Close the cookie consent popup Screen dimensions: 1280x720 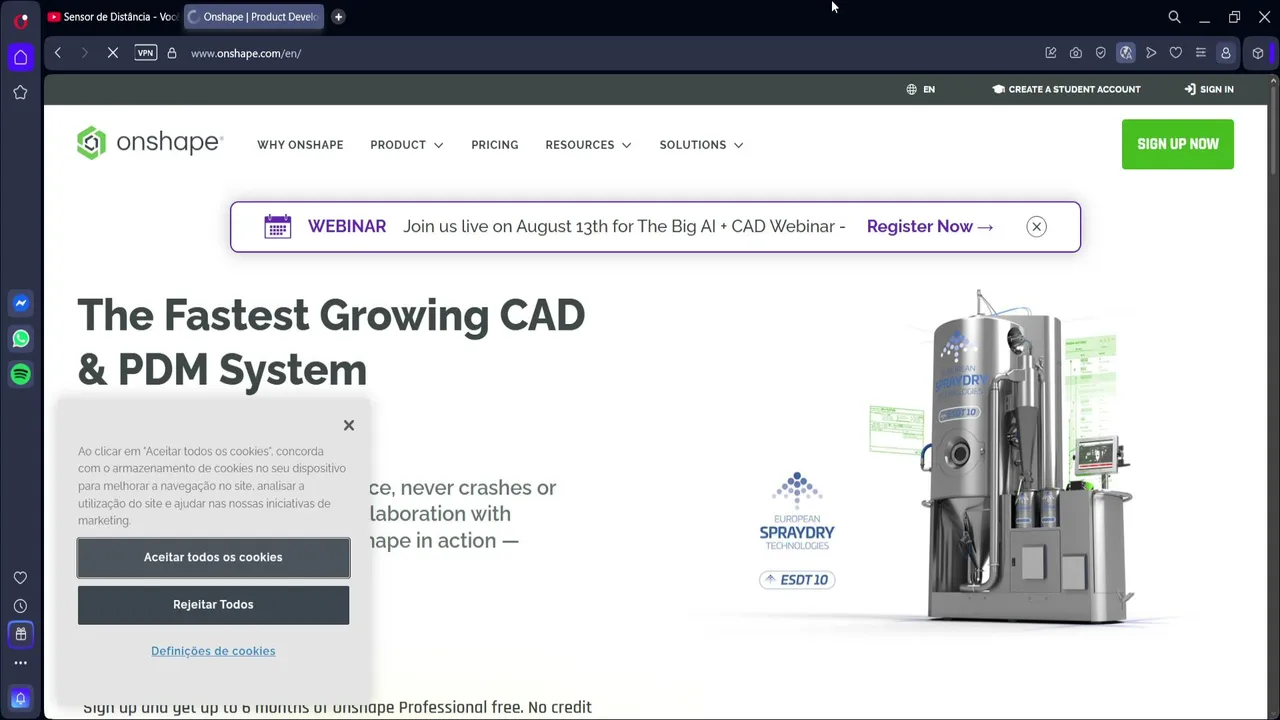pyautogui.click(x=349, y=425)
